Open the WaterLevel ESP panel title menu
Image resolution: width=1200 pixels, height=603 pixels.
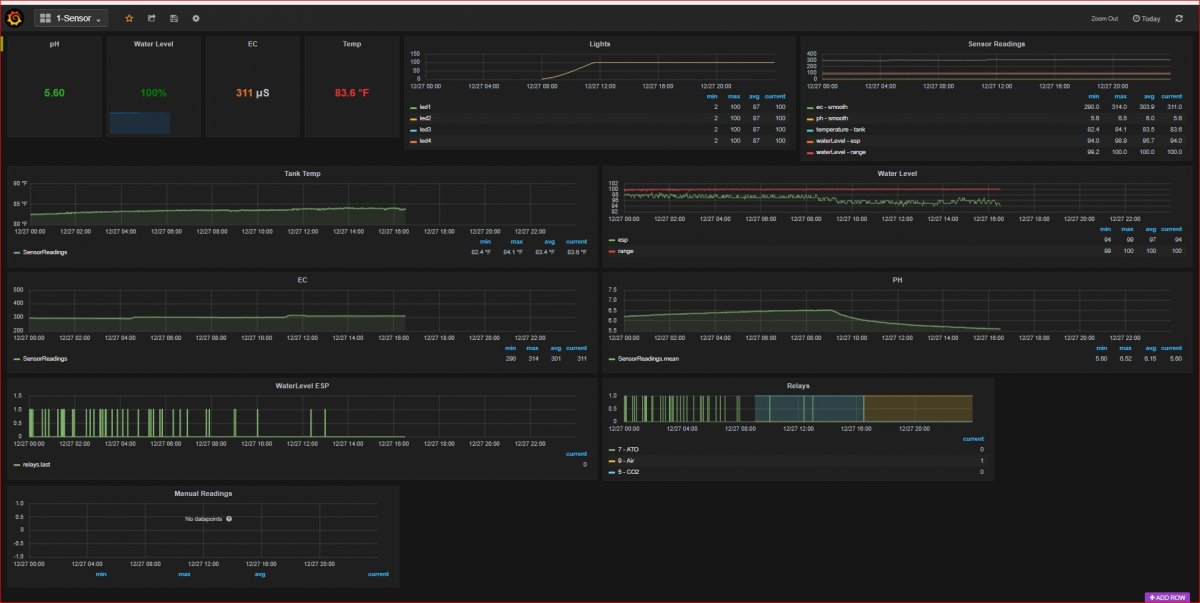point(302,384)
